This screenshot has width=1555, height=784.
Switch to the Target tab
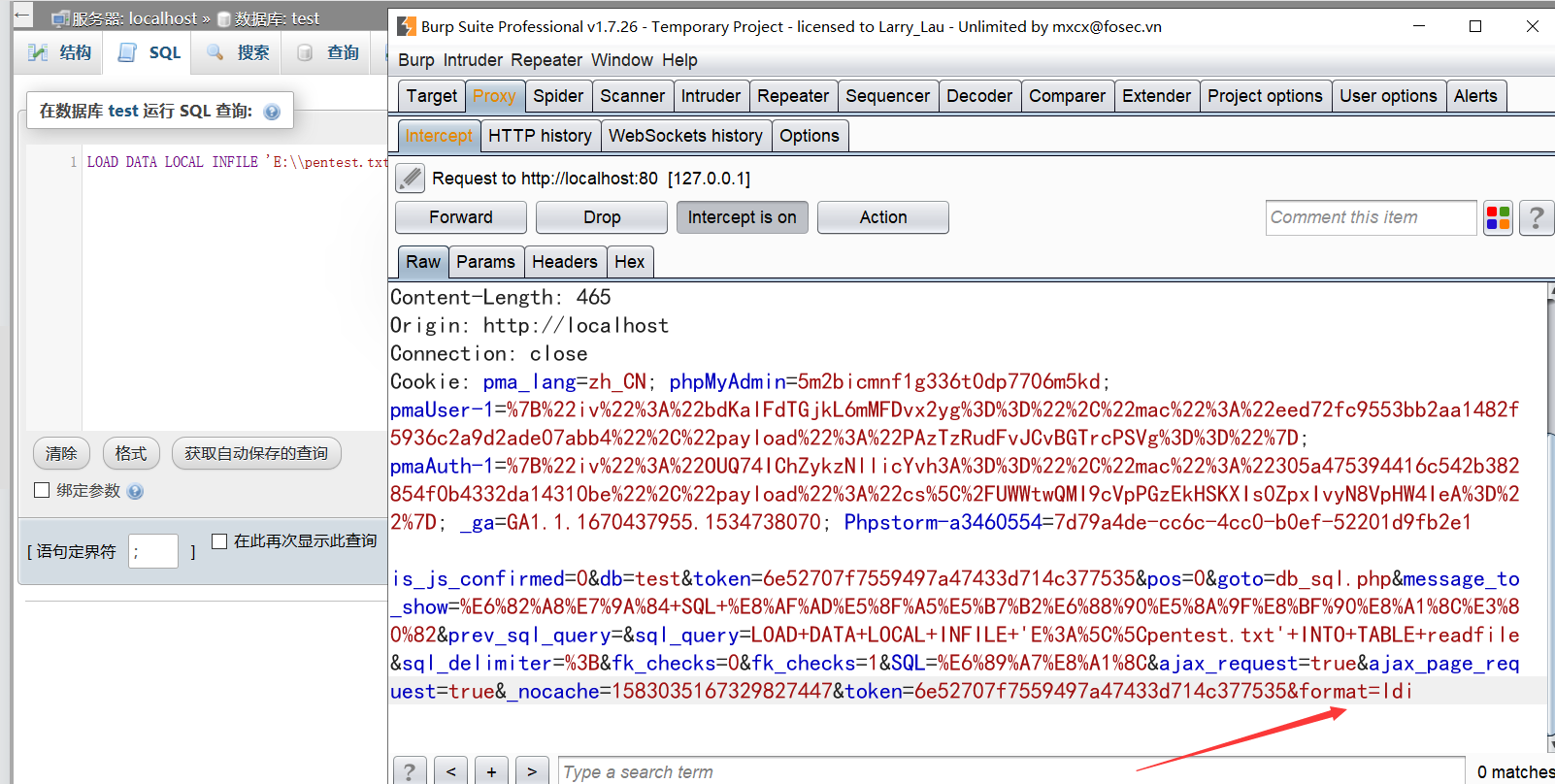pos(431,96)
